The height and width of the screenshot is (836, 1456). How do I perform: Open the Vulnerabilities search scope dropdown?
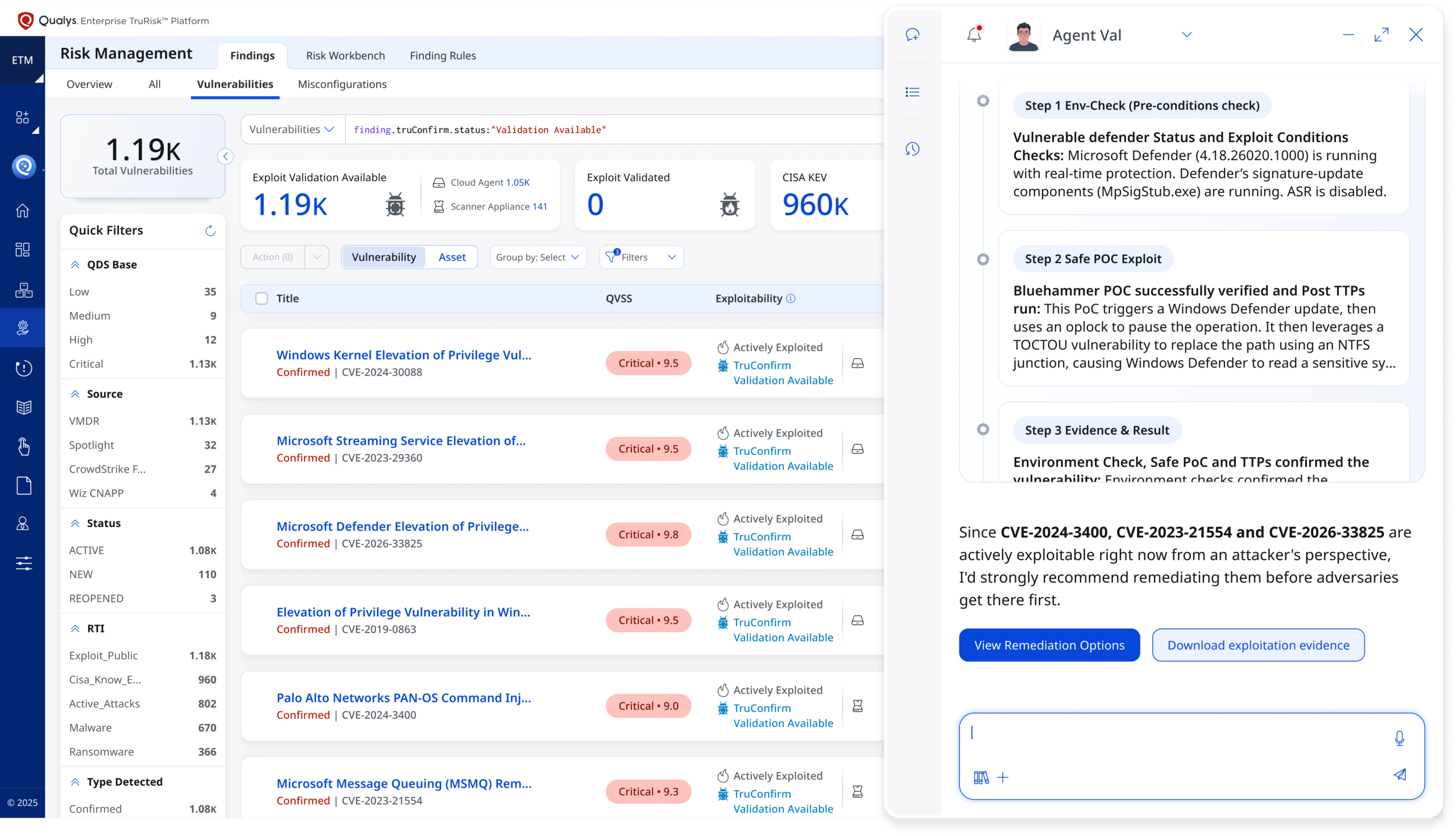click(x=292, y=130)
